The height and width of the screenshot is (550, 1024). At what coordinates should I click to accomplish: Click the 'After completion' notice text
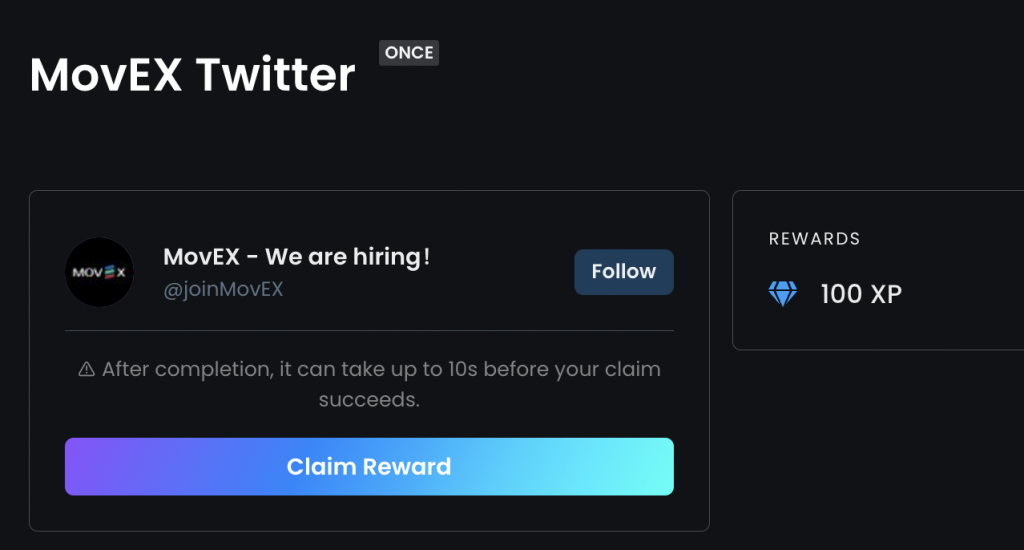coord(381,384)
